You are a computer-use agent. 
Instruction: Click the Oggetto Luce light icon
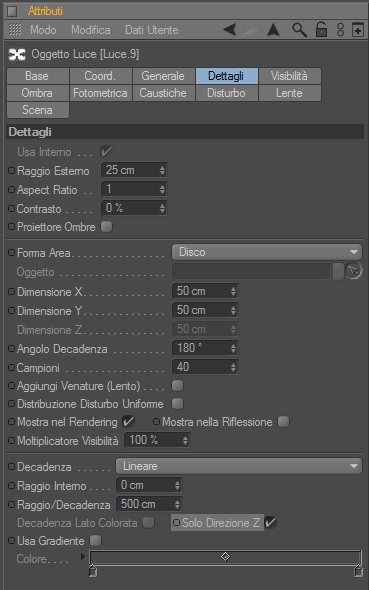coord(17,55)
